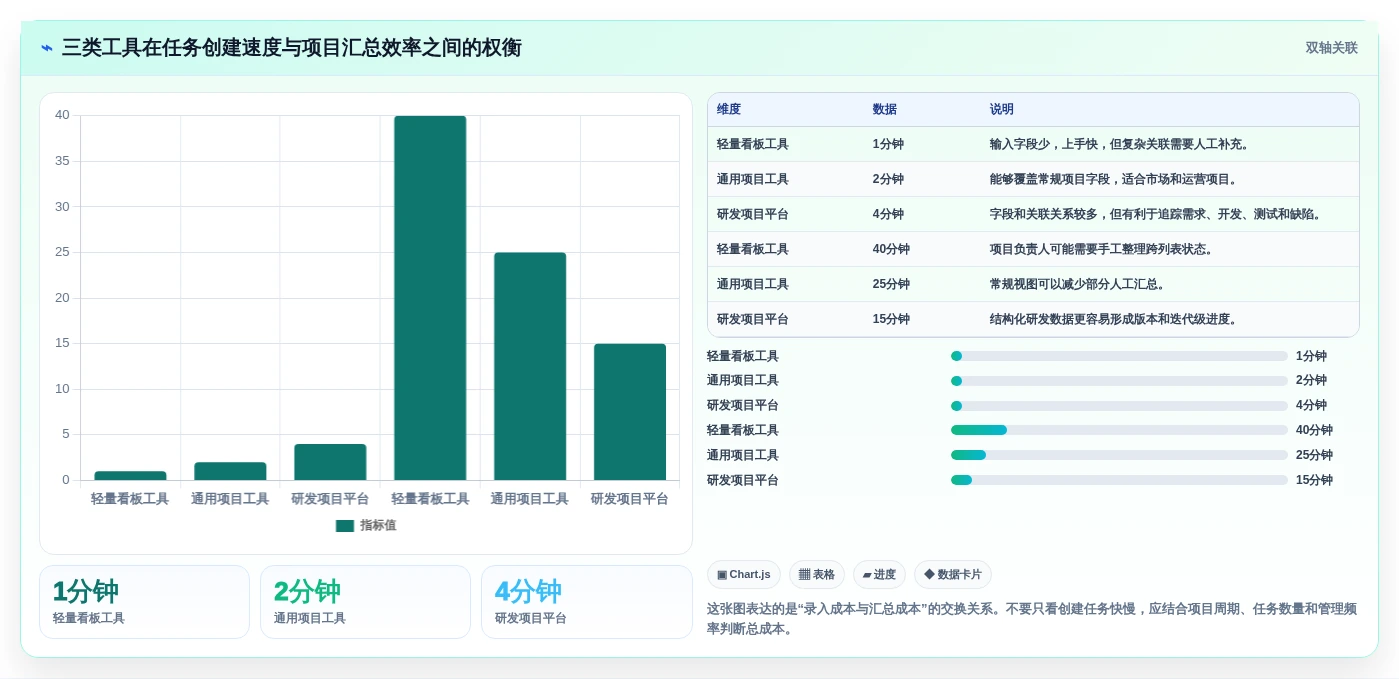Click the shortest chart bar of height 1
The height and width of the screenshot is (679, 1399).
[x=130, y=476]
